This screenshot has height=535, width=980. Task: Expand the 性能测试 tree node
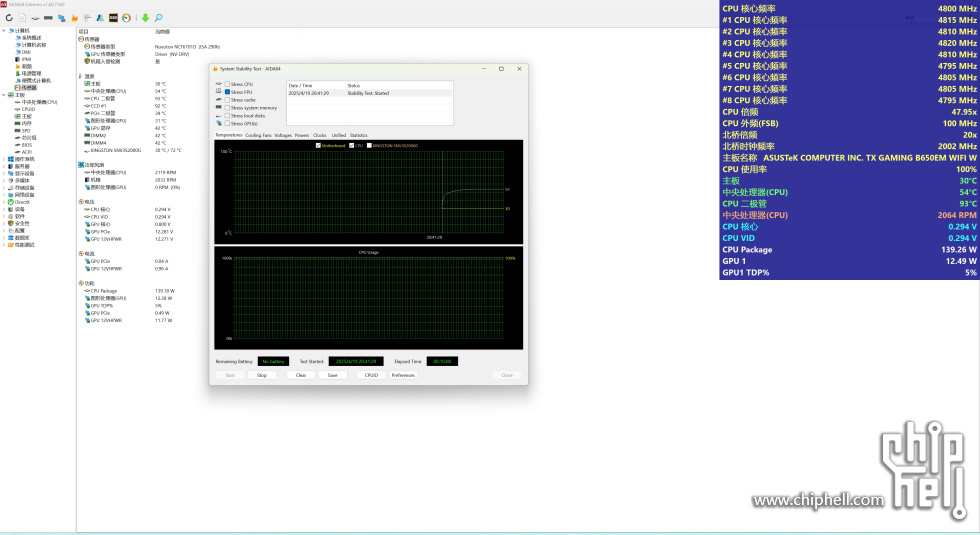(x=4, y=245)
